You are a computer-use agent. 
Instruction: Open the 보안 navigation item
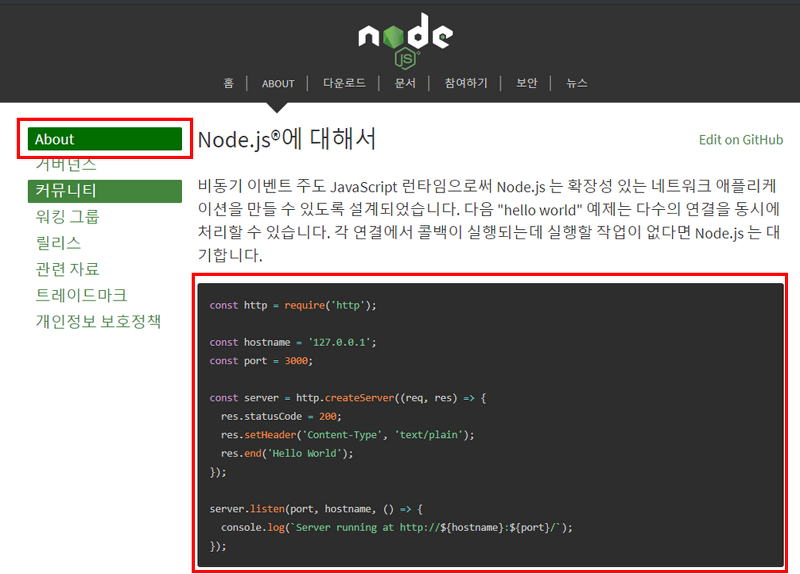(x=527, y=83)
